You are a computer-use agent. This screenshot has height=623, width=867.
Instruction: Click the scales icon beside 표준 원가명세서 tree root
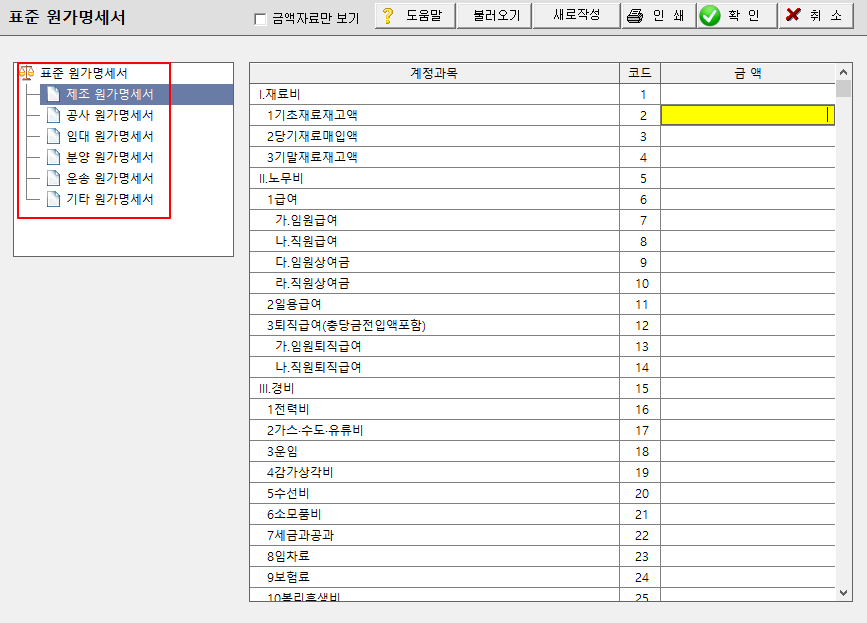[x=26, y=72]
